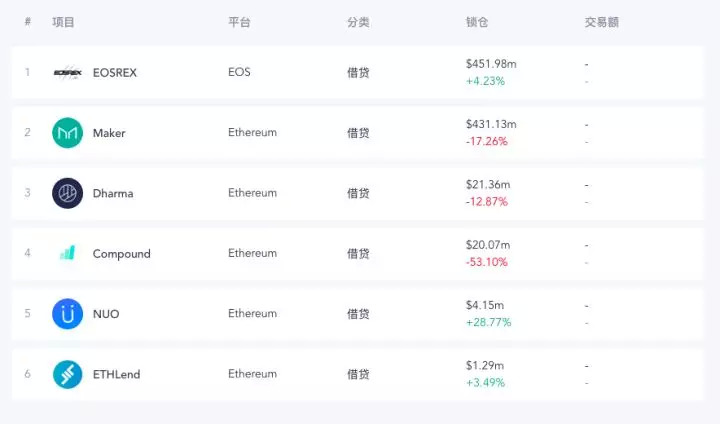Click the # rank column header

(28, 22)
